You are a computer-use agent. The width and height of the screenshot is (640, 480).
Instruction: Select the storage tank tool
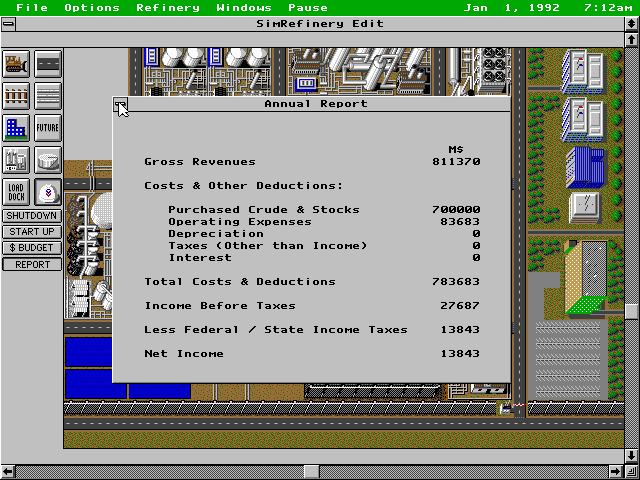click(x=48, y=160)
